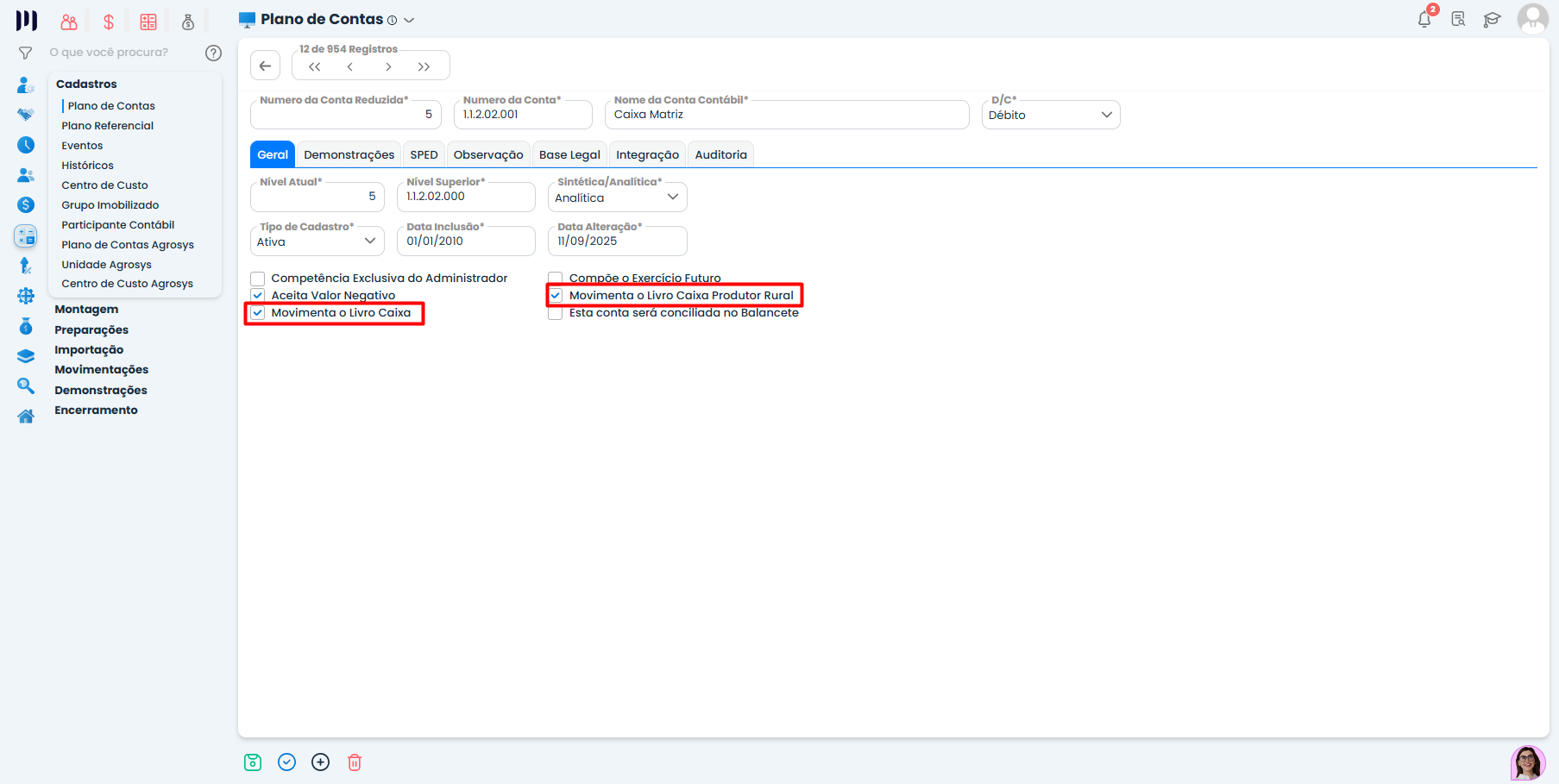Open the Tipo de Cadastro dropdown
This screenshot has height=784, width=1559.
[x=317, y=241]
